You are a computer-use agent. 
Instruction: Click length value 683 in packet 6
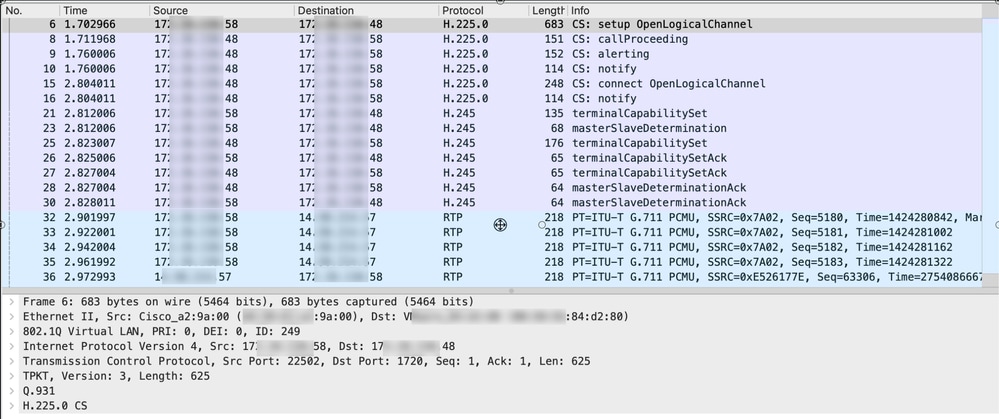[x=554, y=25]
